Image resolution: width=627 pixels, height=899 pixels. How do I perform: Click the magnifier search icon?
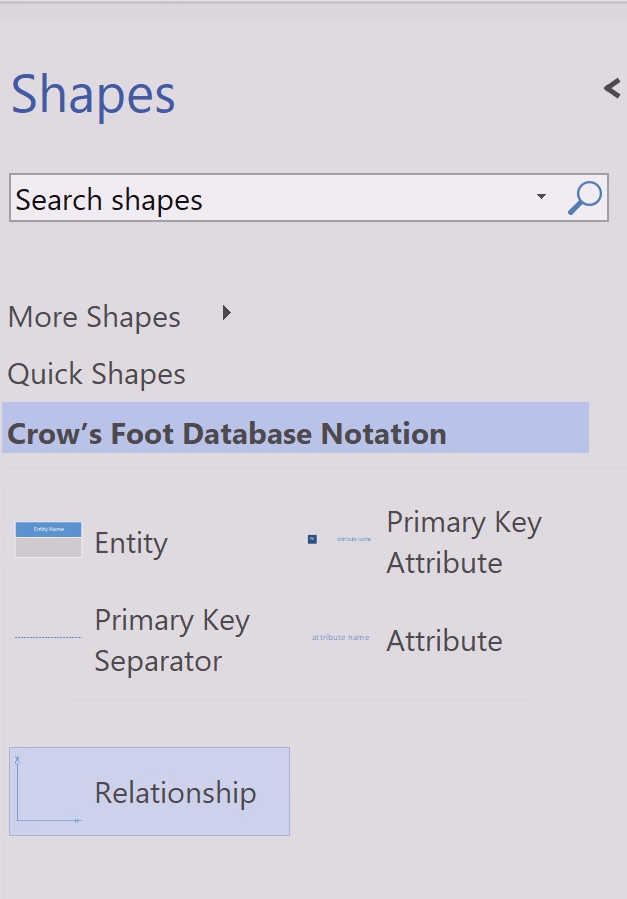click(585, 198)
